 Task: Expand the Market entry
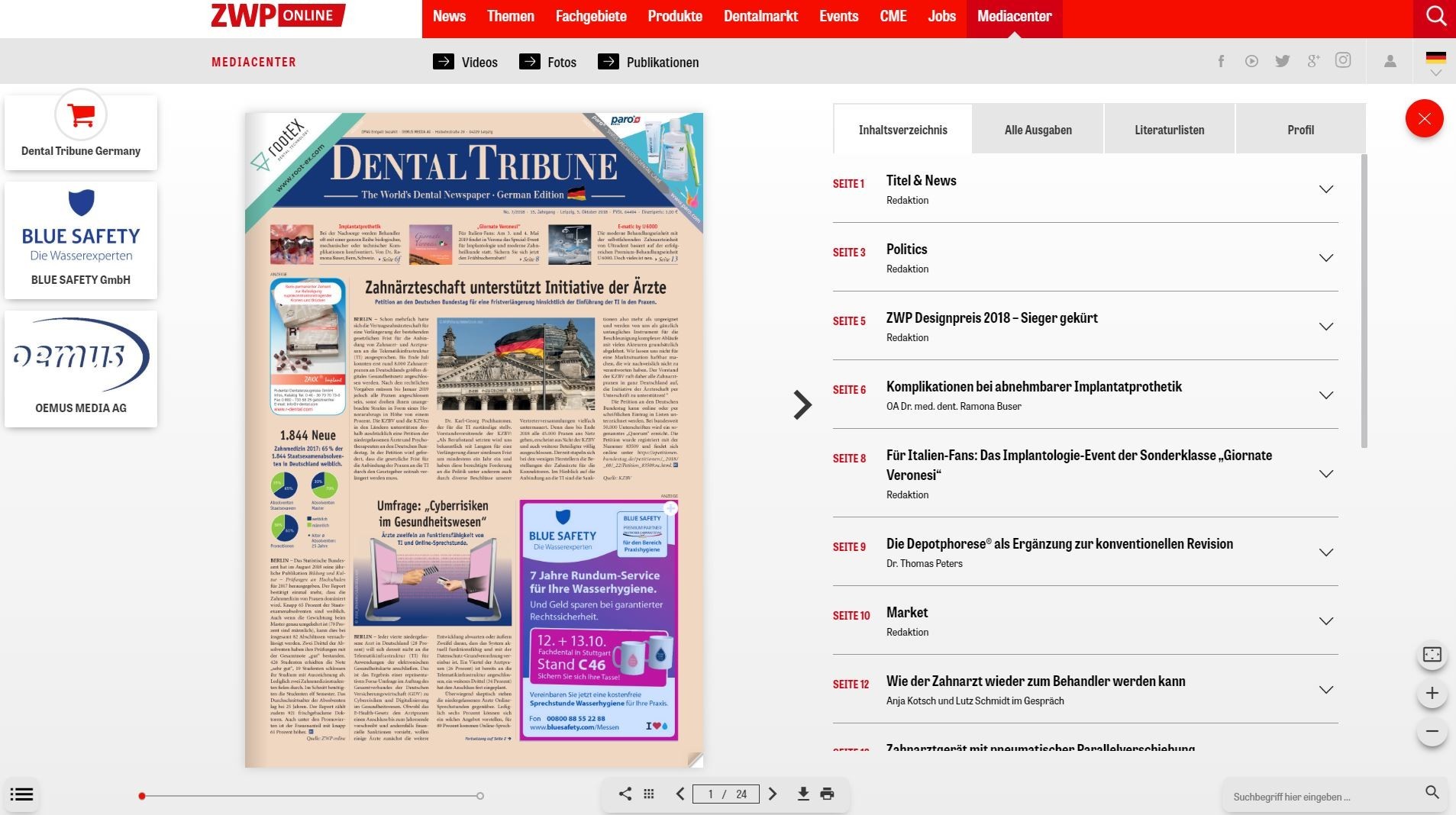pos(1326,621)
